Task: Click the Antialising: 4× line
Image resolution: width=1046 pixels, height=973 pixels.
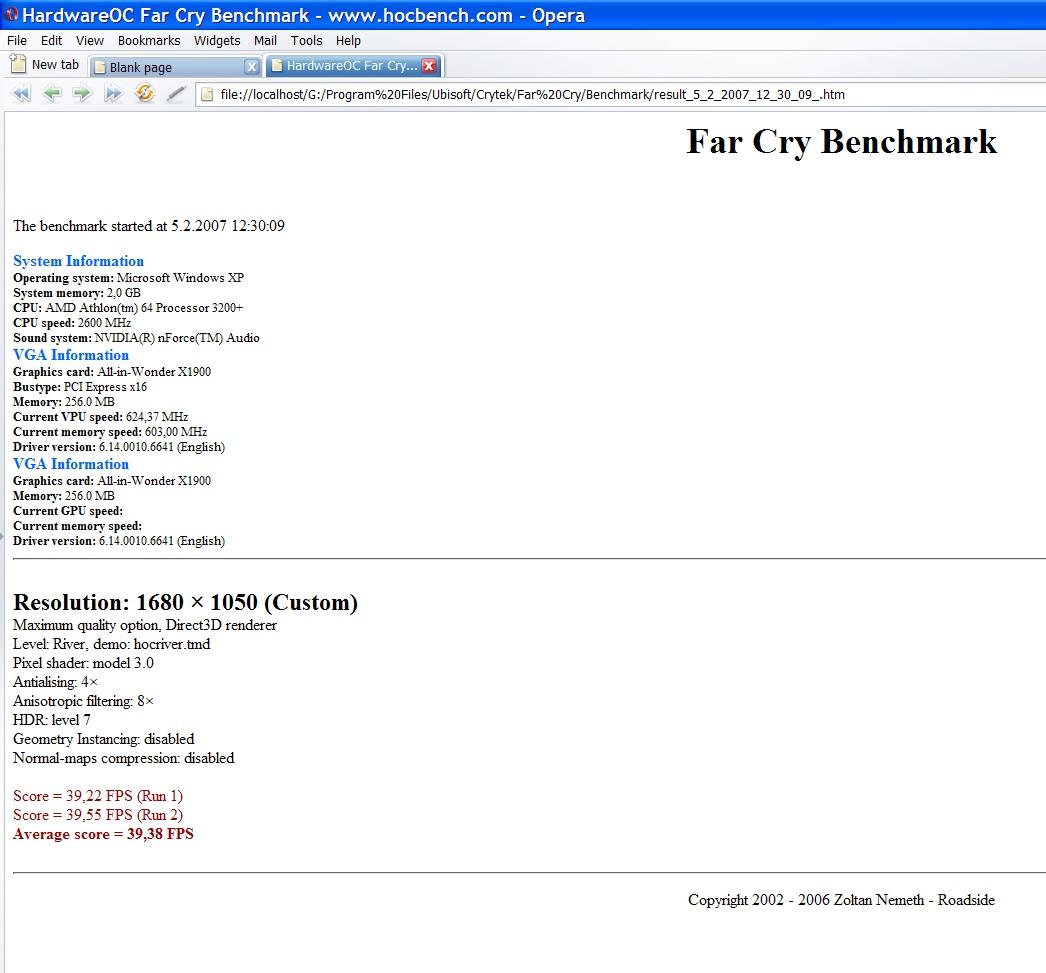Action: (55, 682)
